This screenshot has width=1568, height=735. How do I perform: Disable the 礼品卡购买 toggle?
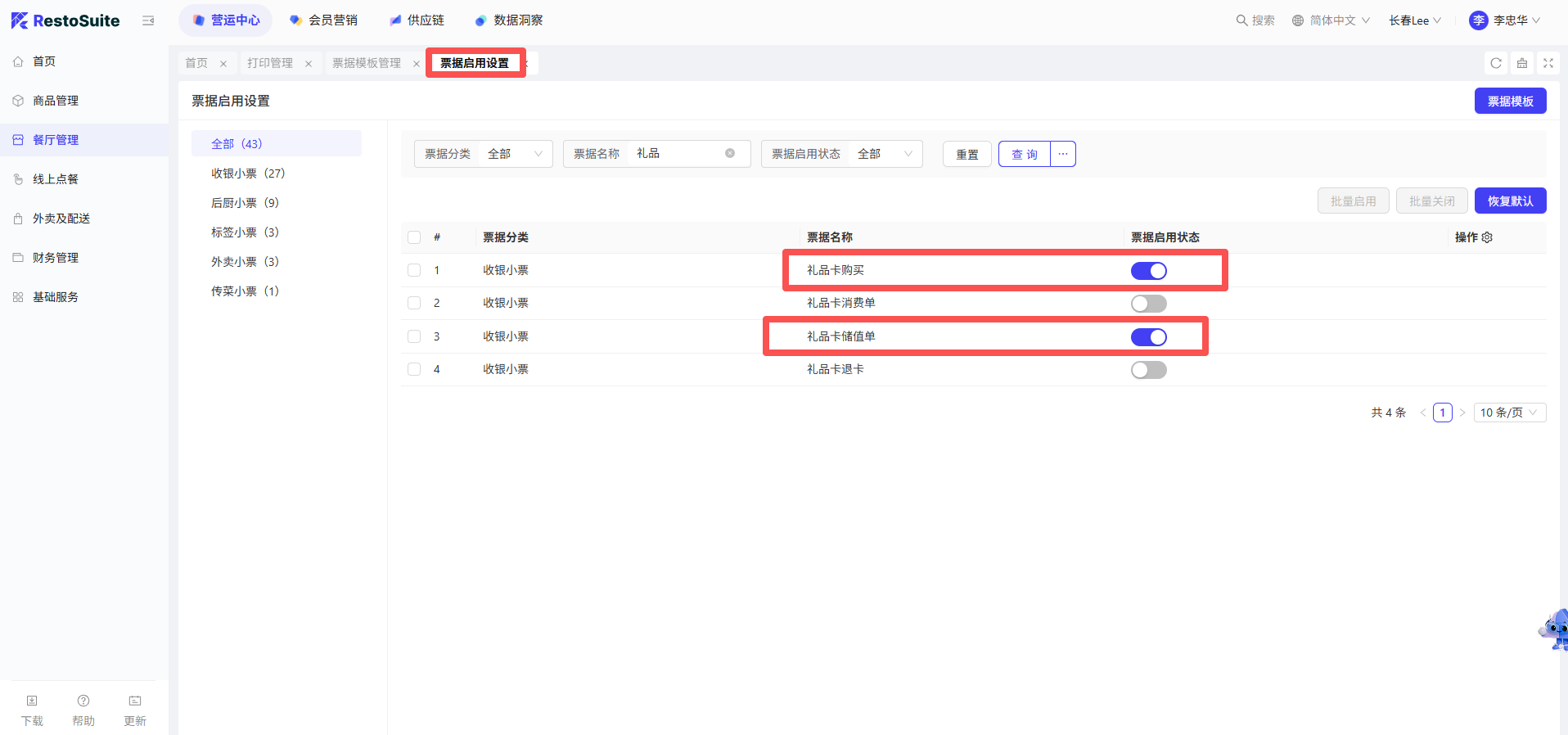click(1148, 271)
